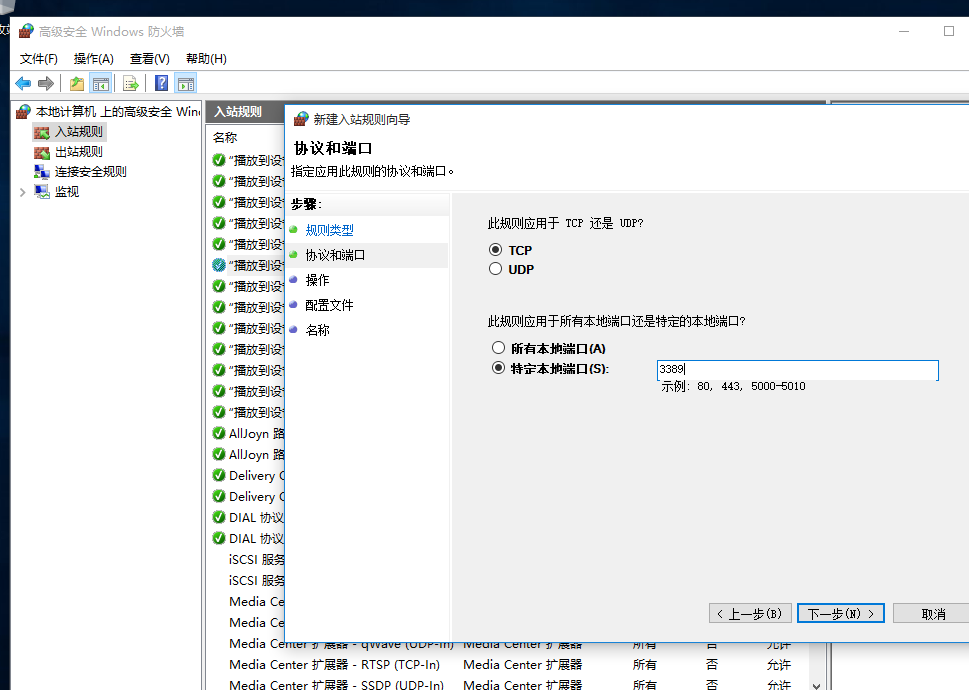The height and width of the screenshot is (690, 969).
Task: Select the TCP radio button
Action: 495,250
